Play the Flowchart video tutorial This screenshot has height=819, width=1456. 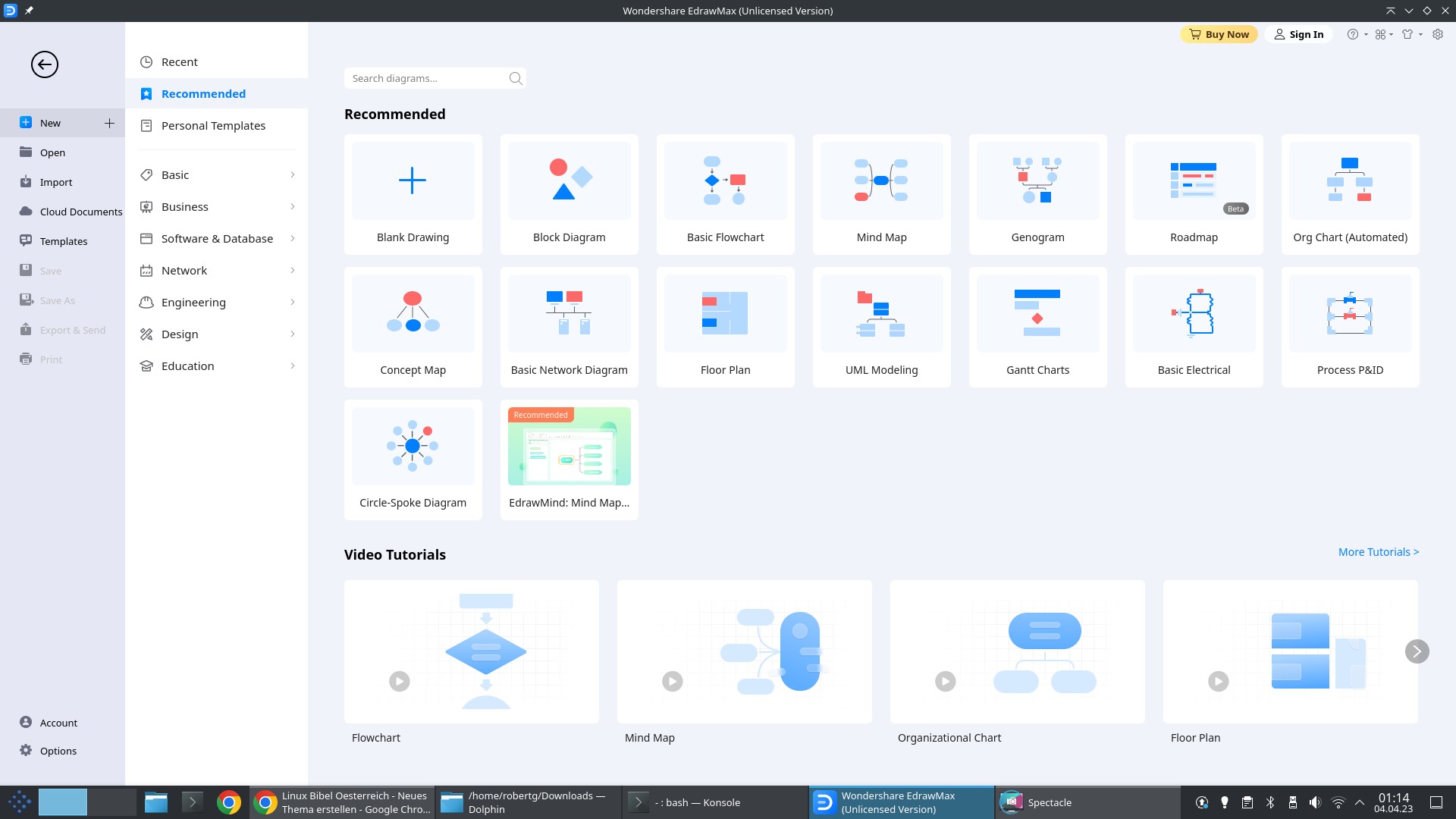(x=400, y=681)
